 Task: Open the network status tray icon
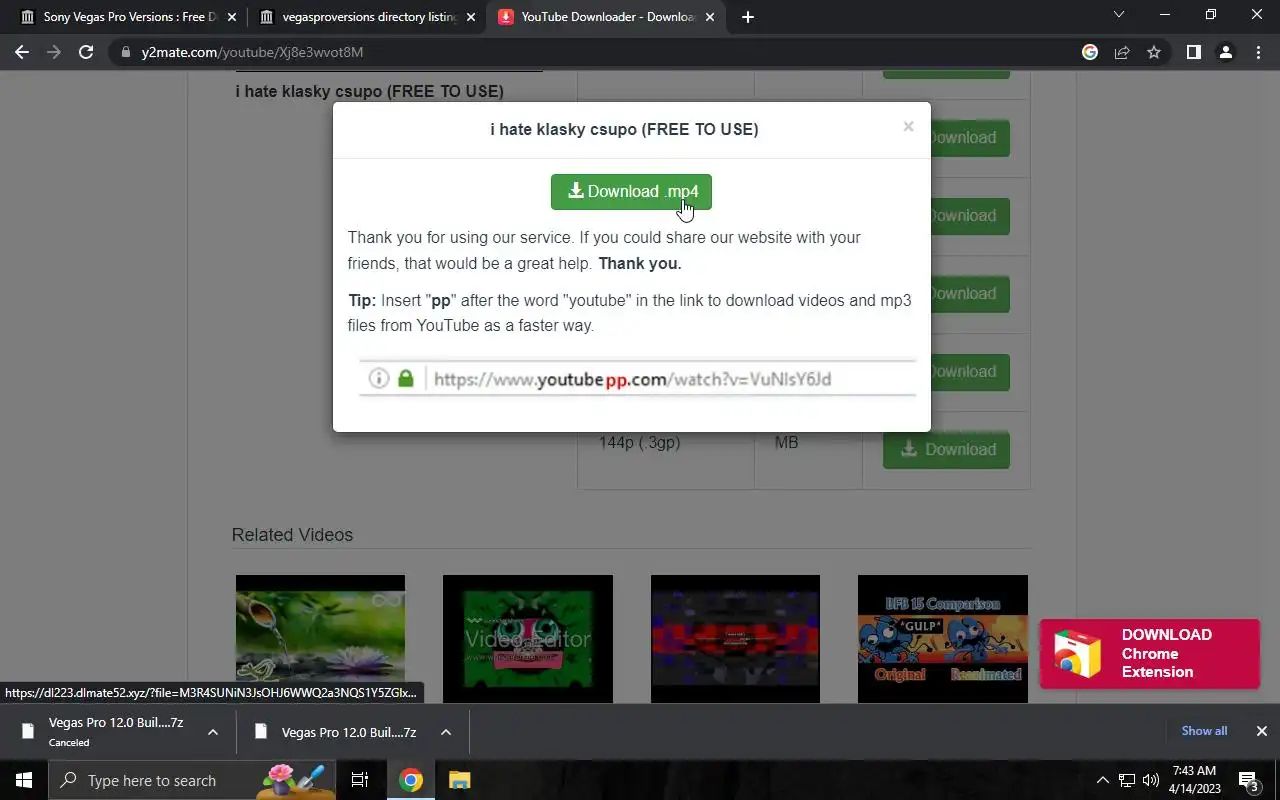(1127, 780)
